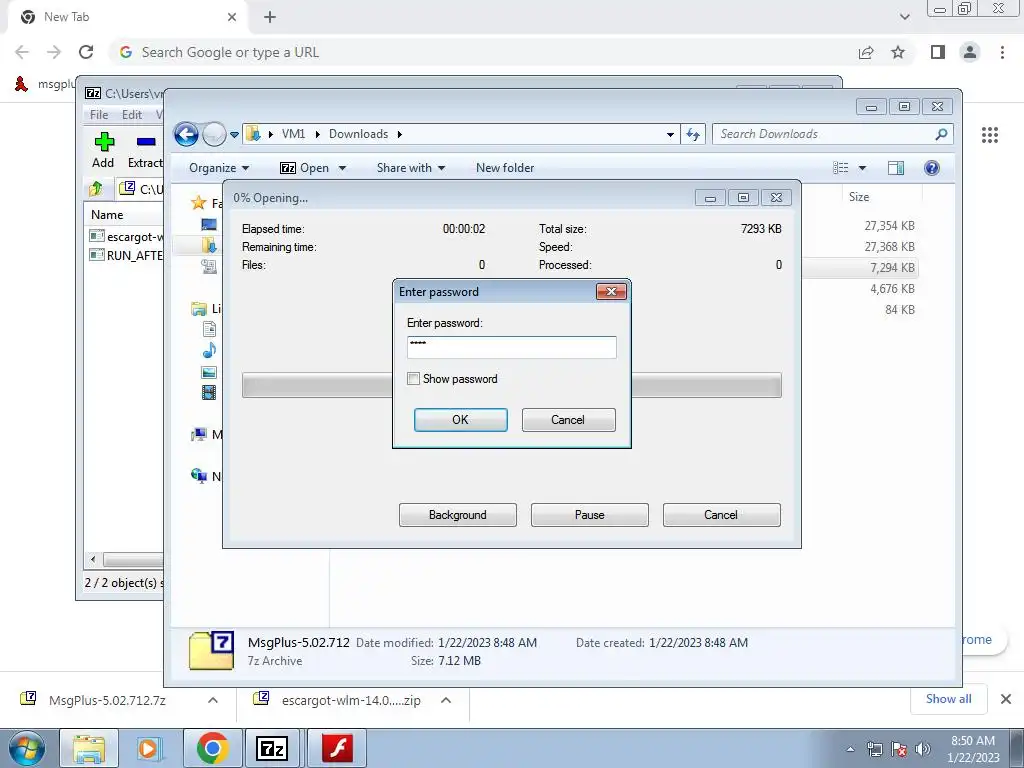Screen dimensions: 1024x768
Task: Open the Music library icon in sidebar
Action: (209, 351)
